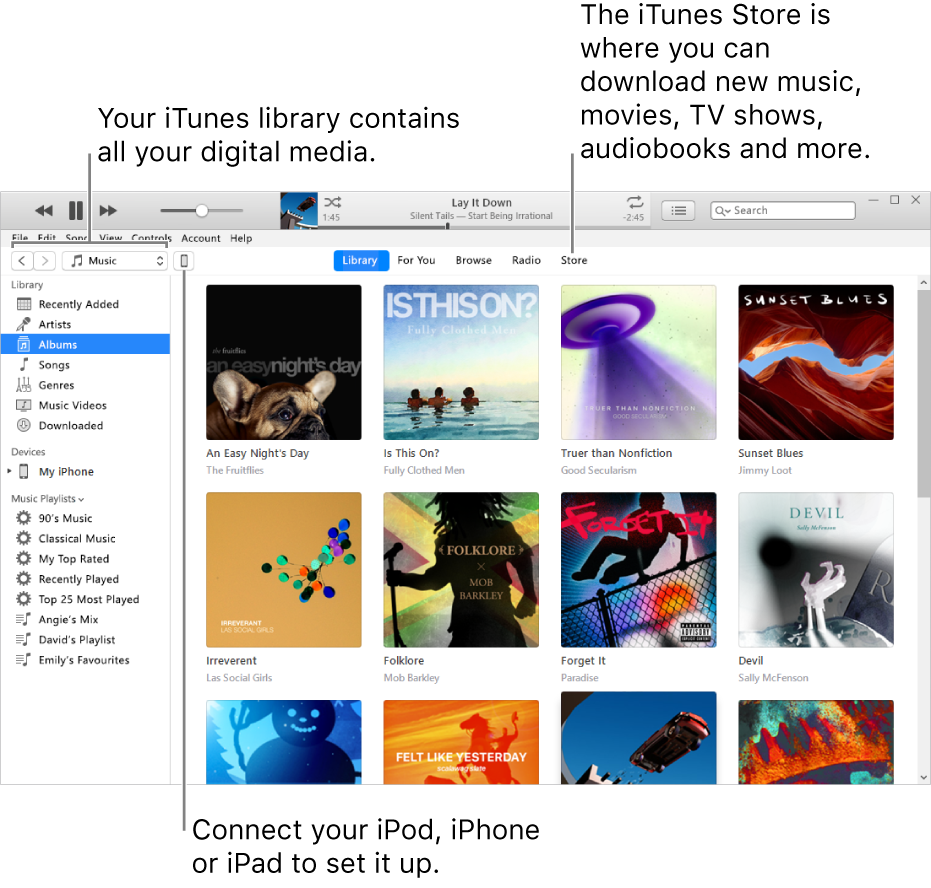Rewind to the previous track

click(43, 210)
